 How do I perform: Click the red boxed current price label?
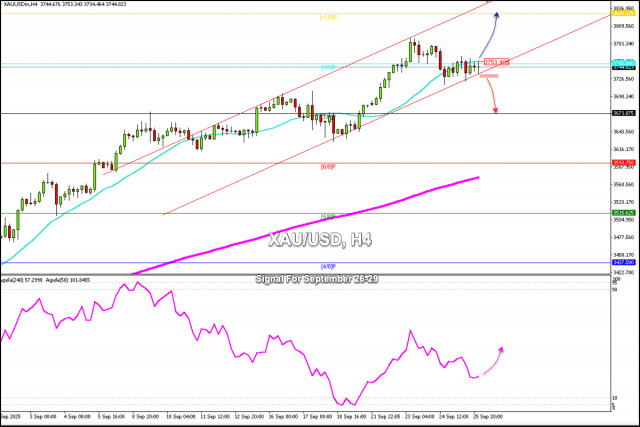tap(497, 62)
